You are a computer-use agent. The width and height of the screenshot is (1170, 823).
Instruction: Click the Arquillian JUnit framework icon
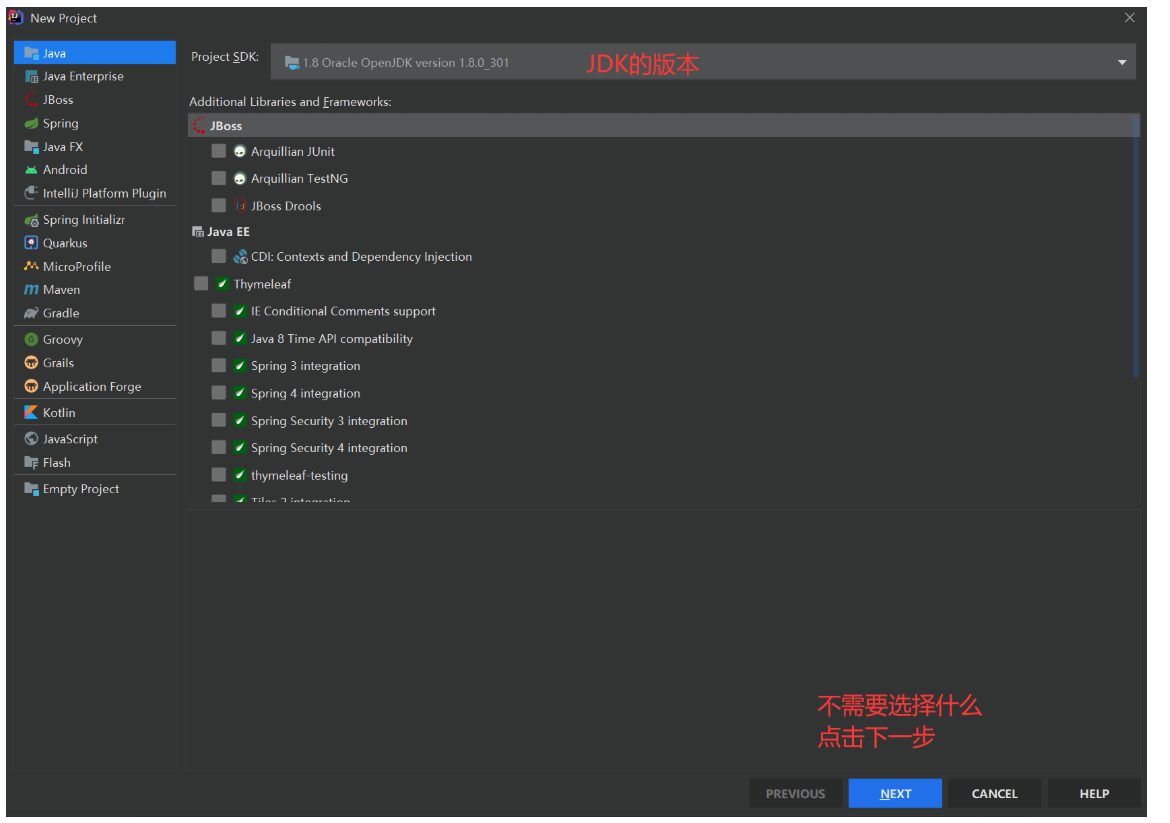[240, 151]
